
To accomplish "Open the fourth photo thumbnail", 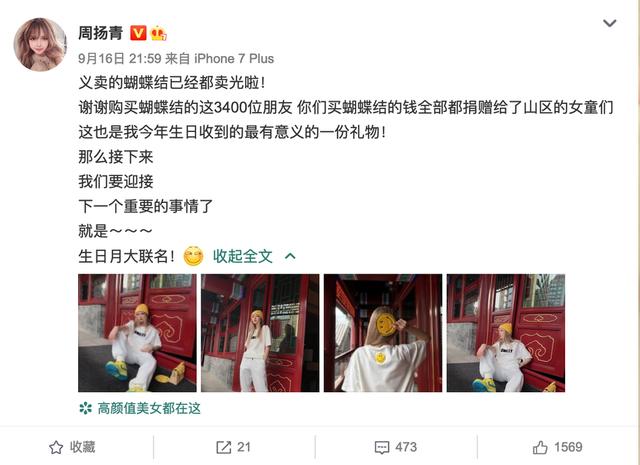I will click(x=506, y=333).
